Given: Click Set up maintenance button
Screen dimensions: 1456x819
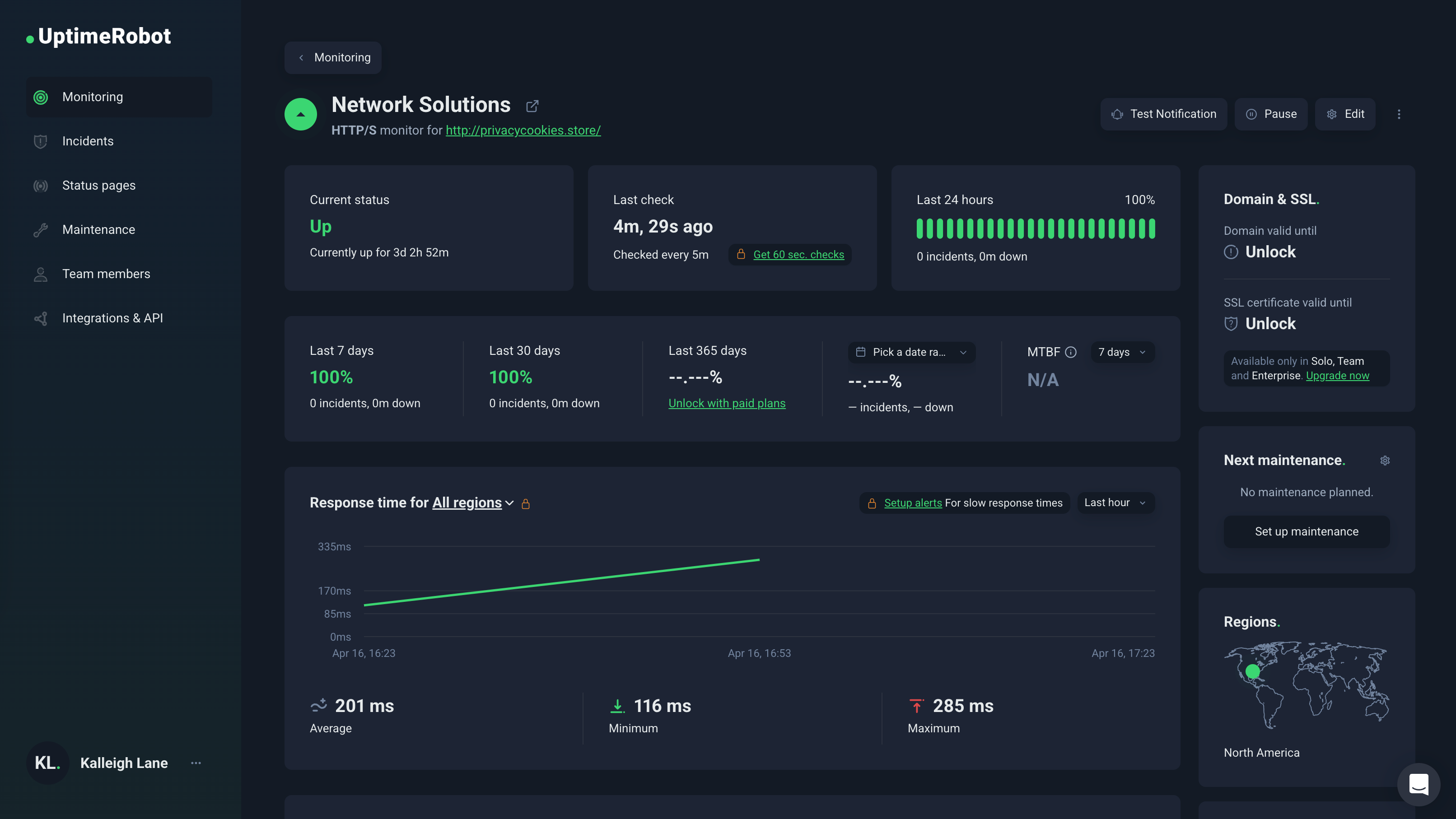Looking at the screenshot, I should [x=1306, y=531].
